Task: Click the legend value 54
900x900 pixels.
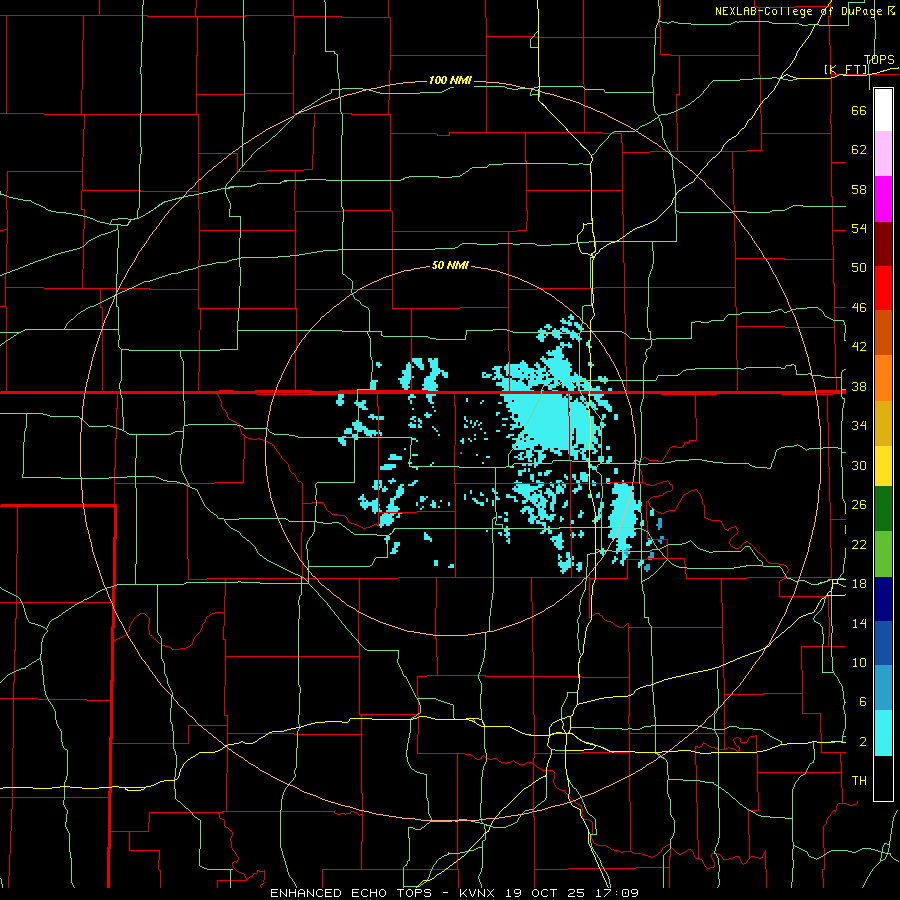Action: tap(859, 228)
